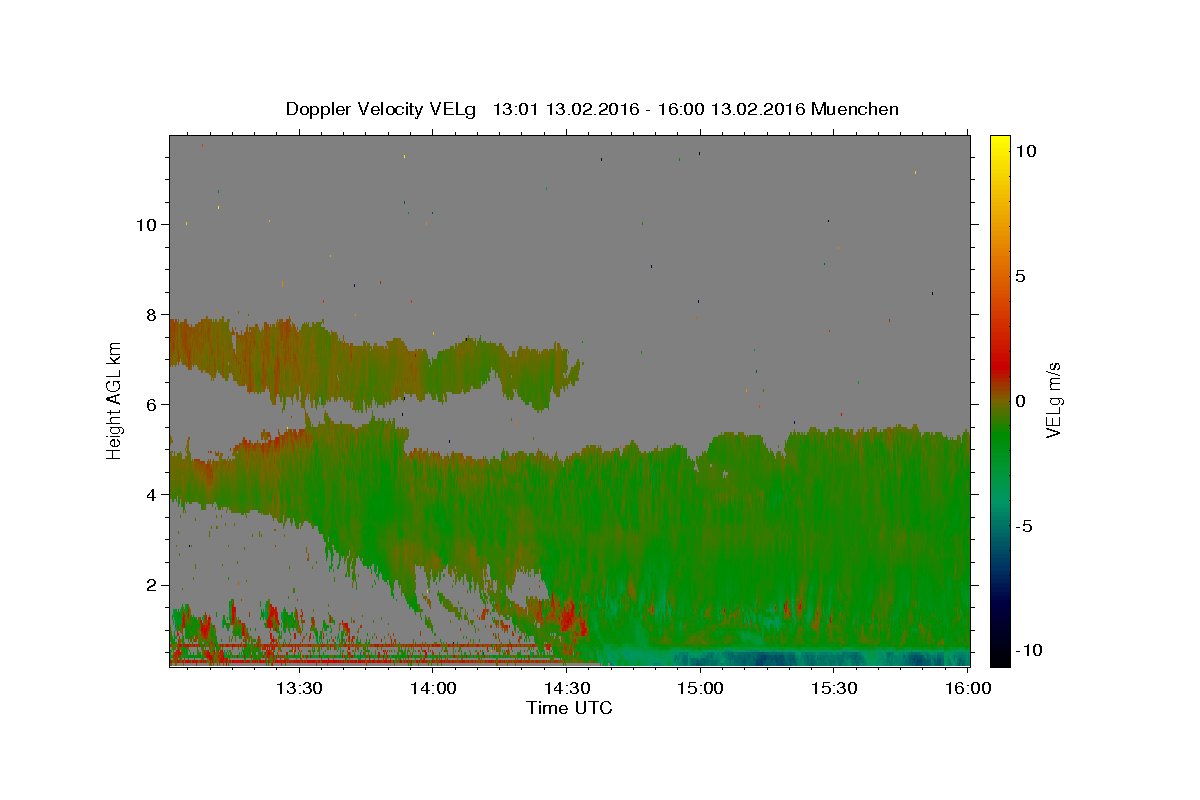This screenshot has height=800, width=1200.
Task: Click the 2 km height tick label
Action: pos(152,585)
